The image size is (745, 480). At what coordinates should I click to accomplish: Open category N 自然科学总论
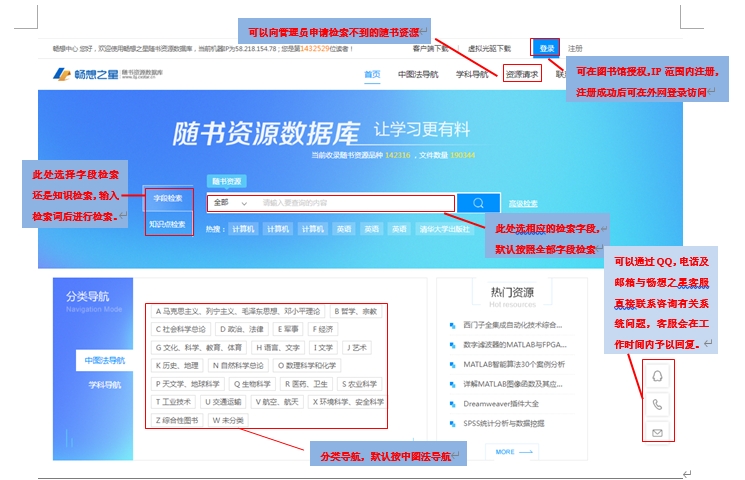point(240,365)
